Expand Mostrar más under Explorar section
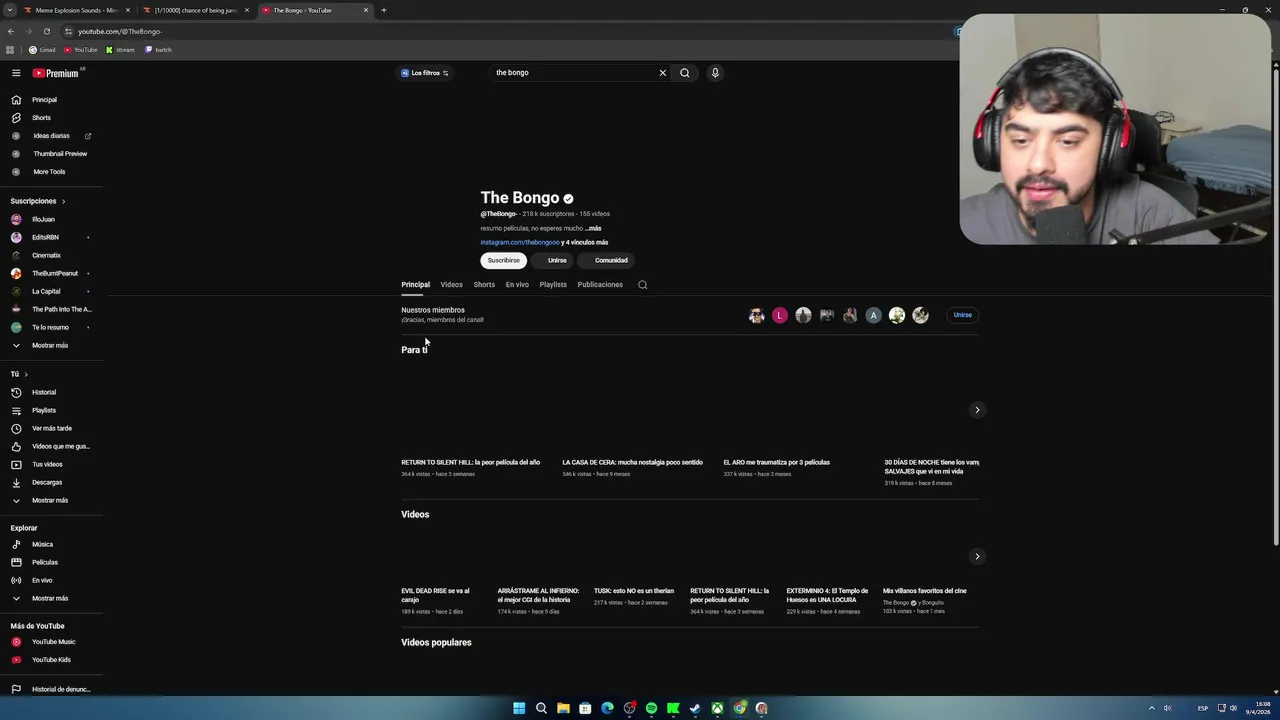 click(52, 599)
